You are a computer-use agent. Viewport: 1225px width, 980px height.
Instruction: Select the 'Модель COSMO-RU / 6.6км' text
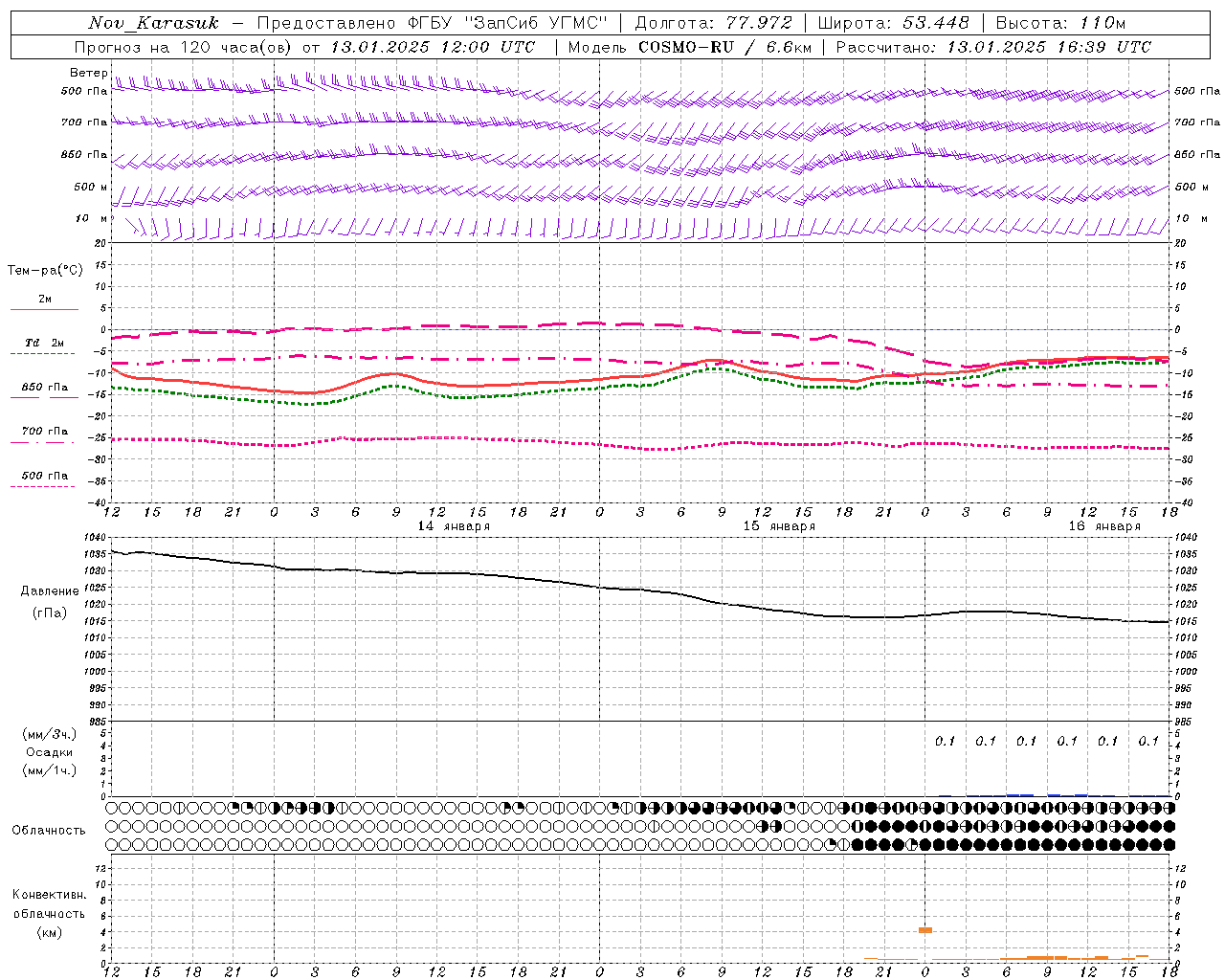pyautogui.click(x=690, y=47)
